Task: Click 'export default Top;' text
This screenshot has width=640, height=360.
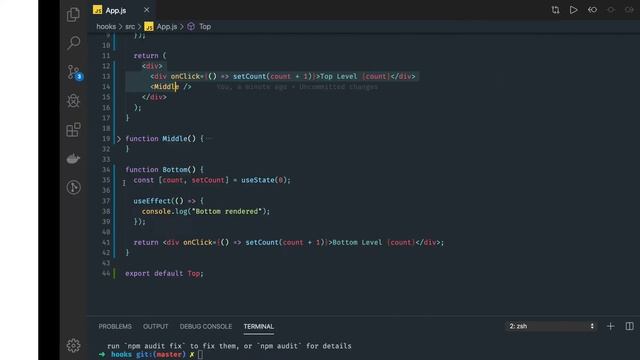Action: (164, 273)
